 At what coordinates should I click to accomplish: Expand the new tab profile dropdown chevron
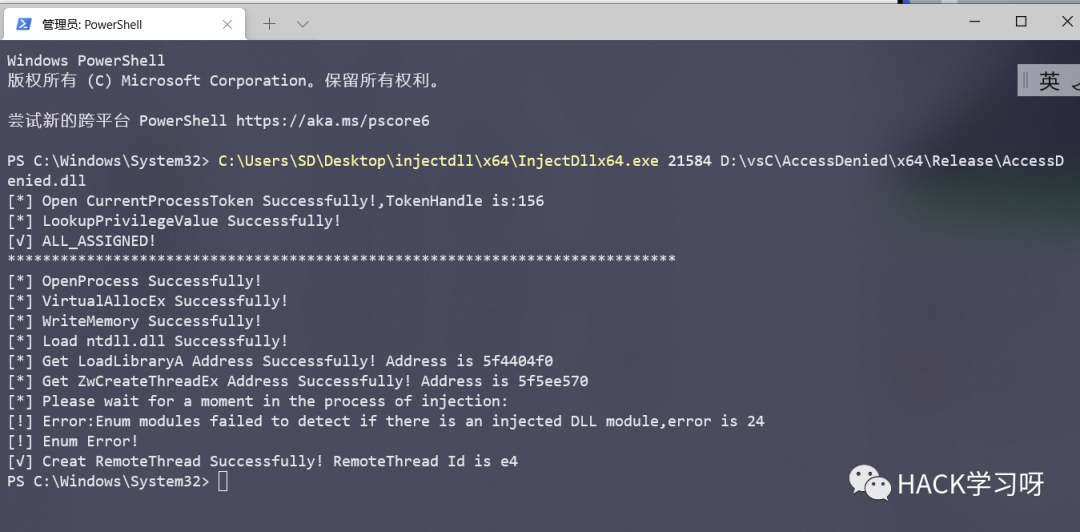pos(302,24)
